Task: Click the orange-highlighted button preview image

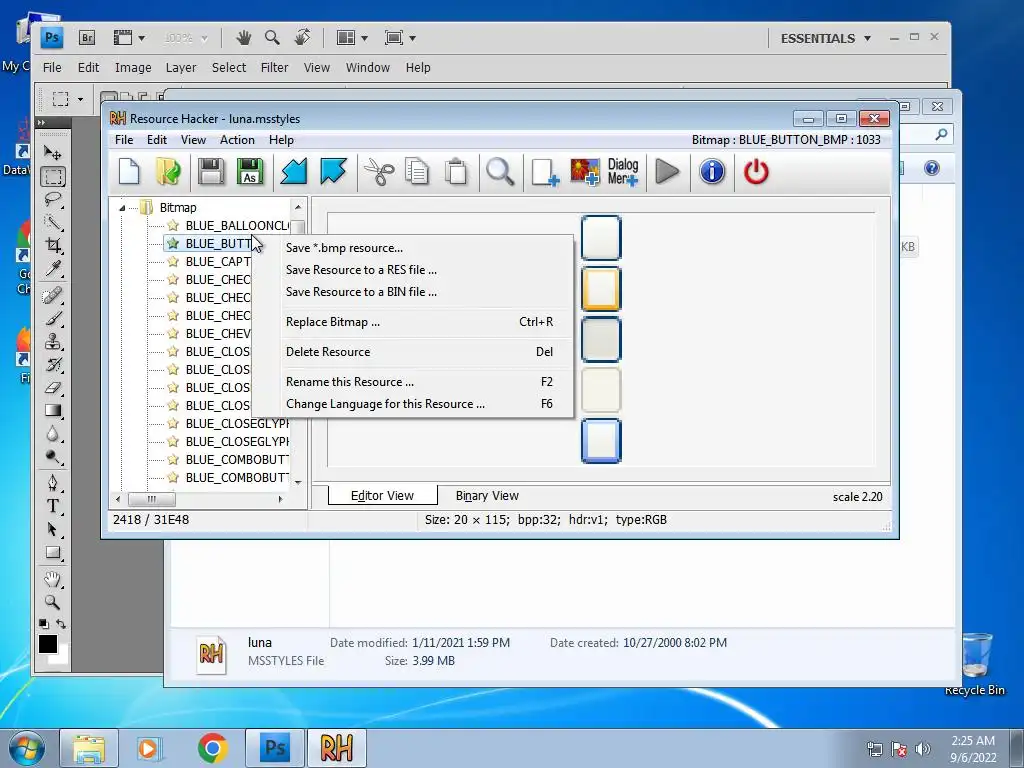Action: [601, 289]
